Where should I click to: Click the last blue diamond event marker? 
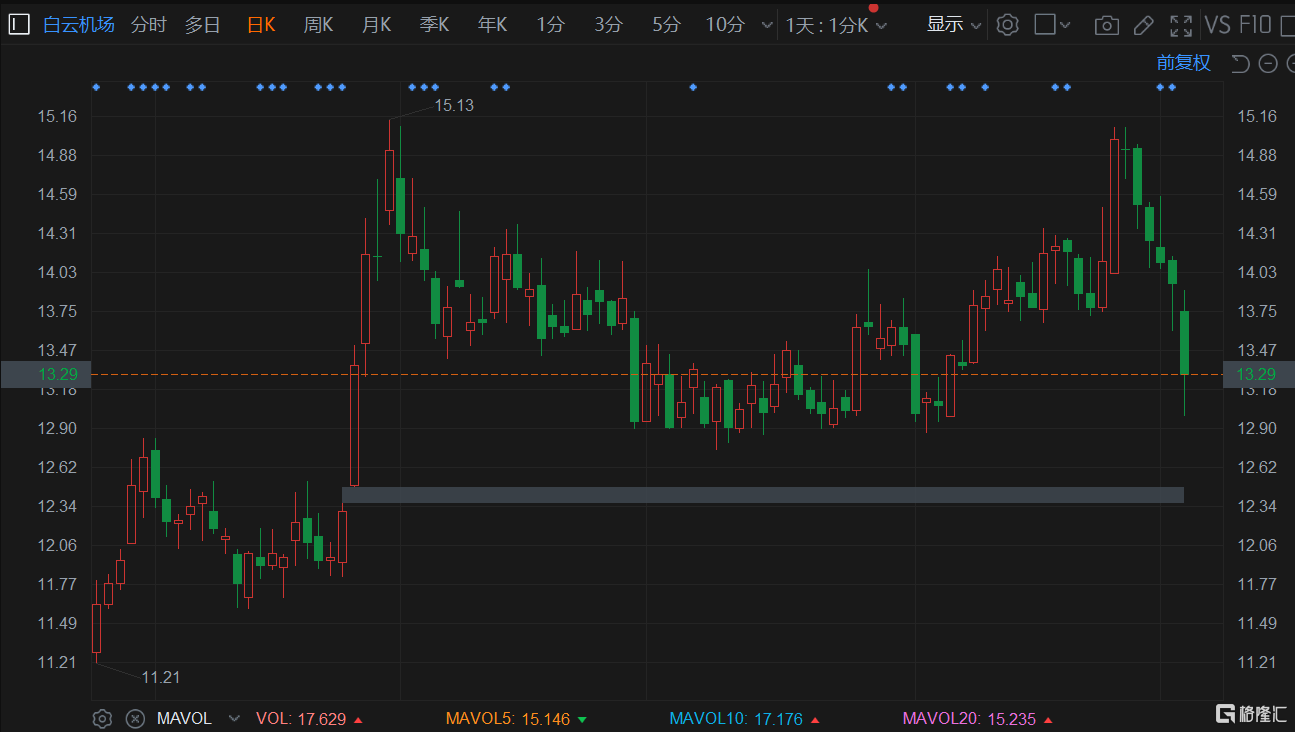[x=1172, y=87]
